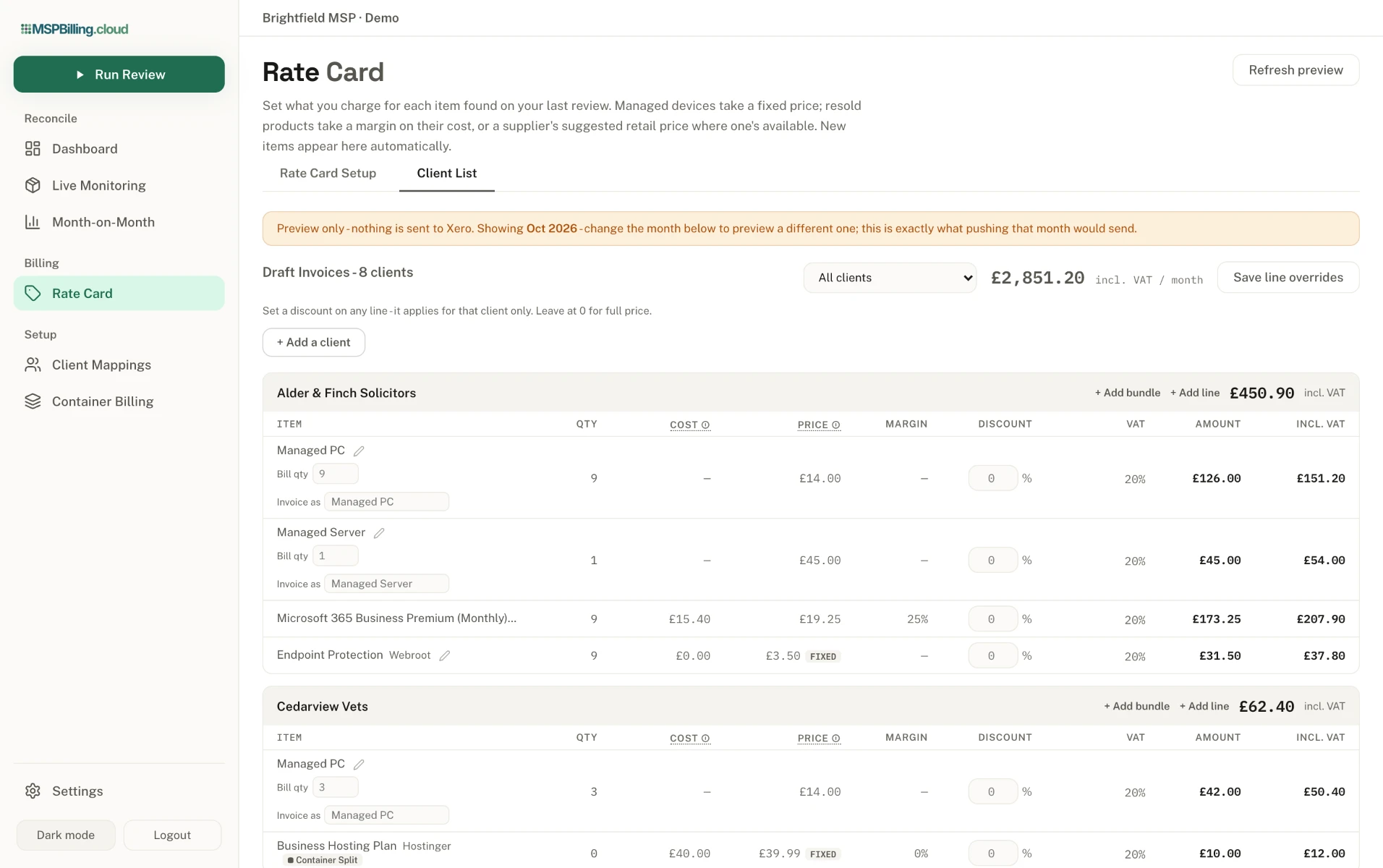Select Rate Card in the Billing section
Viewport: 1383px width, 868px height.
[x=119, y=294]
